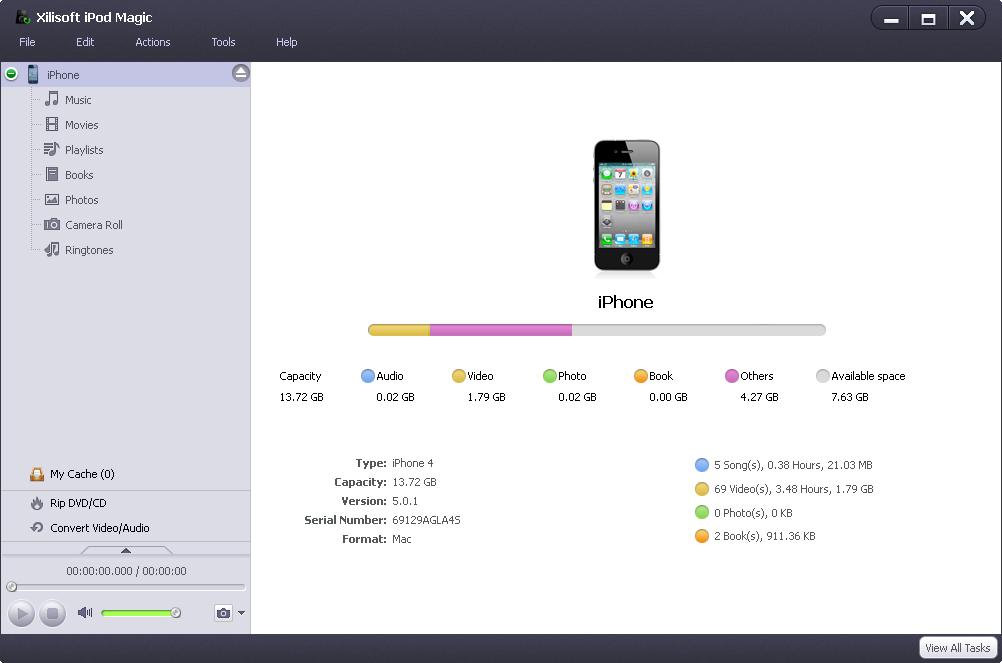Open the Actions menu
Image resolution: width=1002 pixels, height=663 pixels.
point(153,42)
